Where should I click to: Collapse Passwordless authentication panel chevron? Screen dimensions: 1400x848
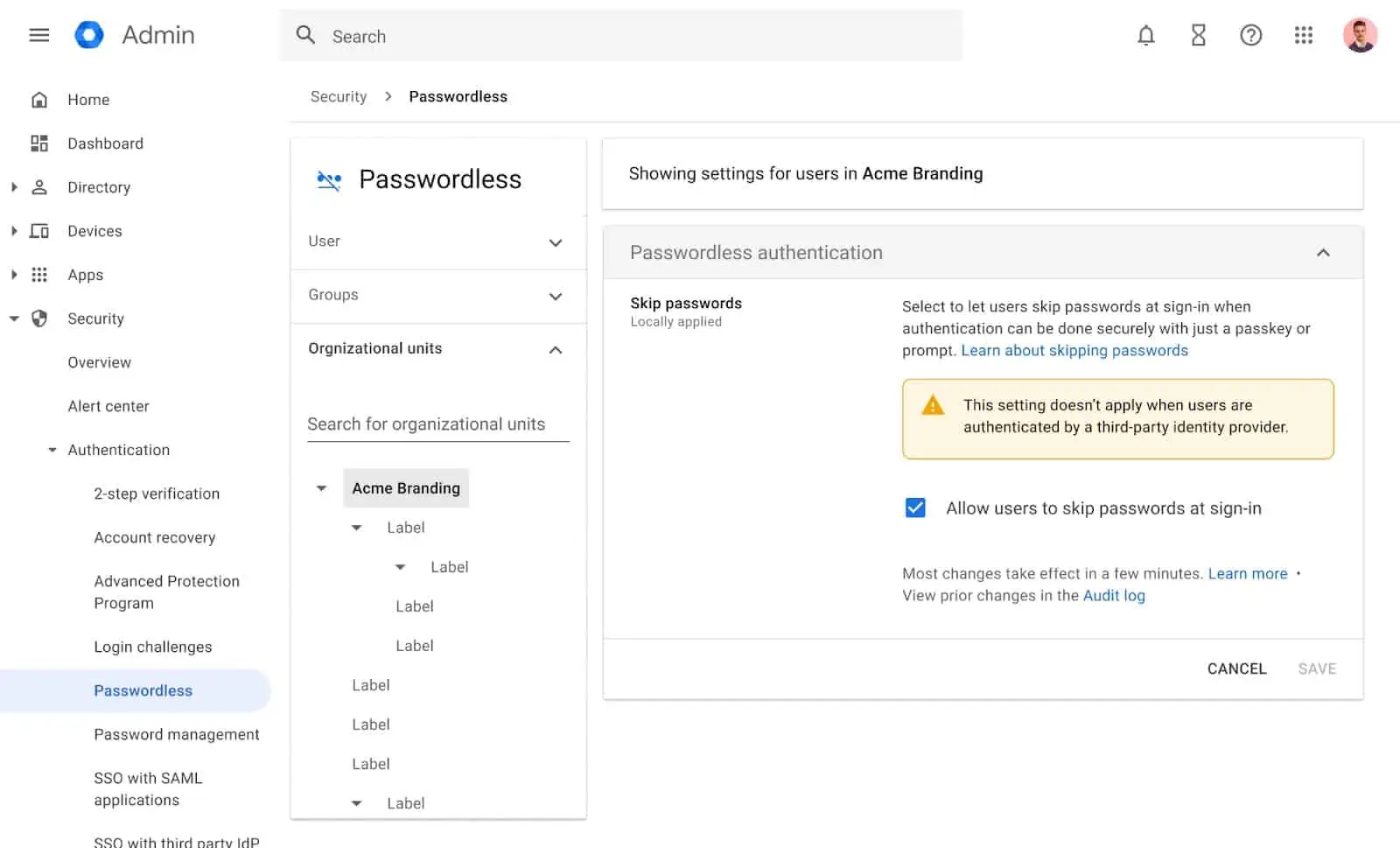[x=1323, y=253]
